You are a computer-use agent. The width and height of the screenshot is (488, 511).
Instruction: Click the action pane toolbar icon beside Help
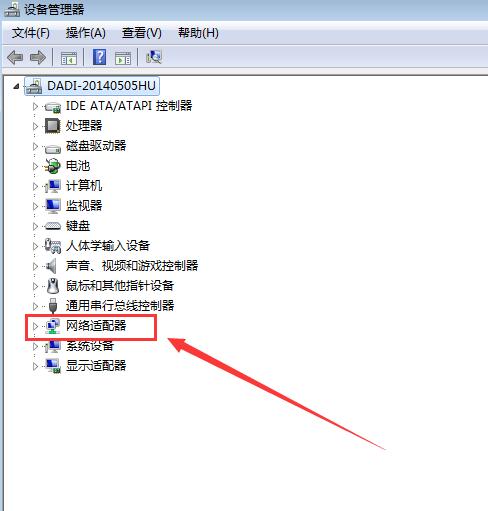pyautogui.click(x=123, y=58)
